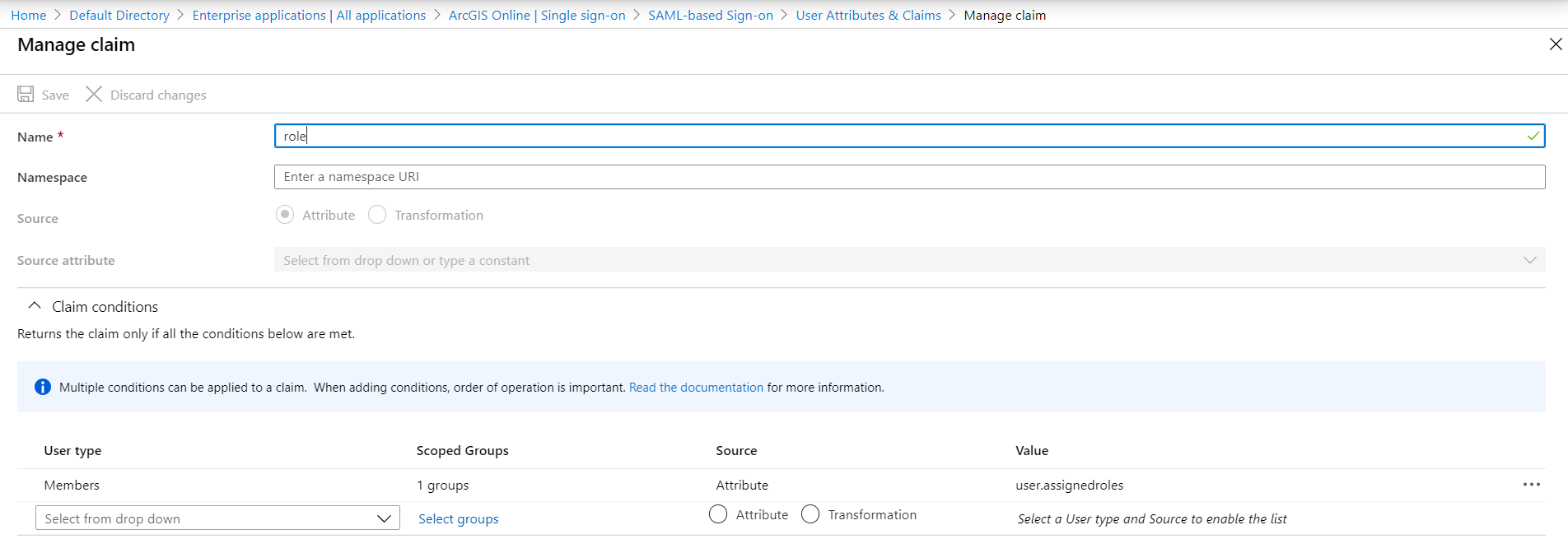Open the ellipsis menu for Members row

[x=1531, y=485]
